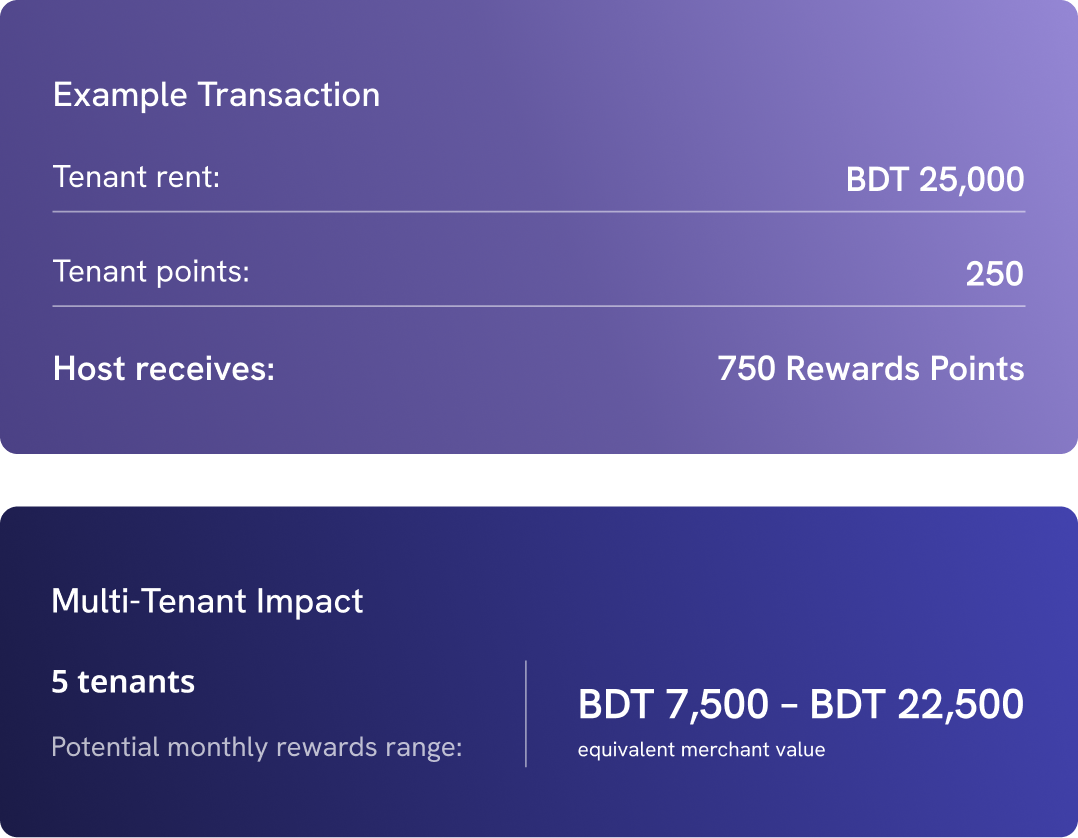This screenshot has width=1078, height=838.
Task: Click the word Impact in the lower heading
Action: click(x=309, y=603)
